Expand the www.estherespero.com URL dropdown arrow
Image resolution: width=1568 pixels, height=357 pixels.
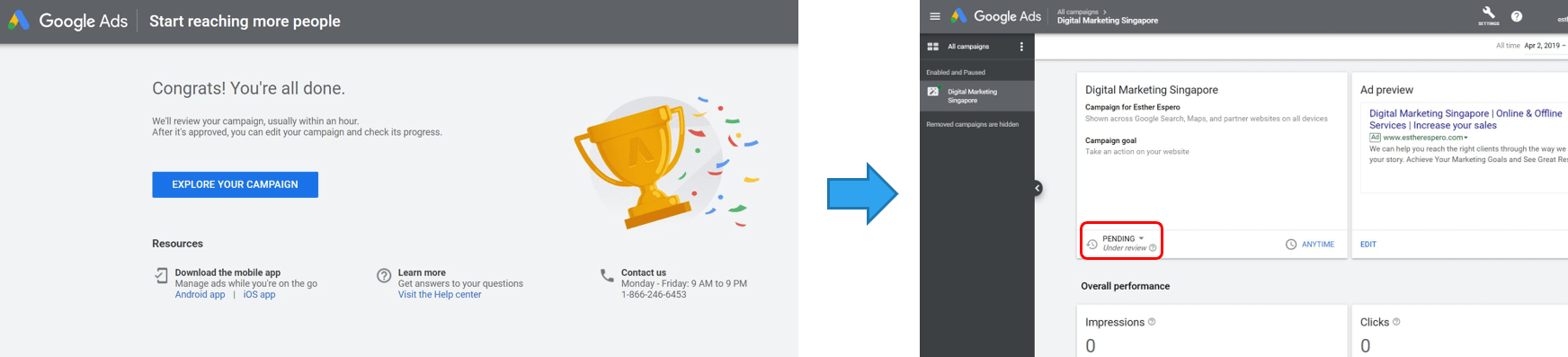(1466, 138)
